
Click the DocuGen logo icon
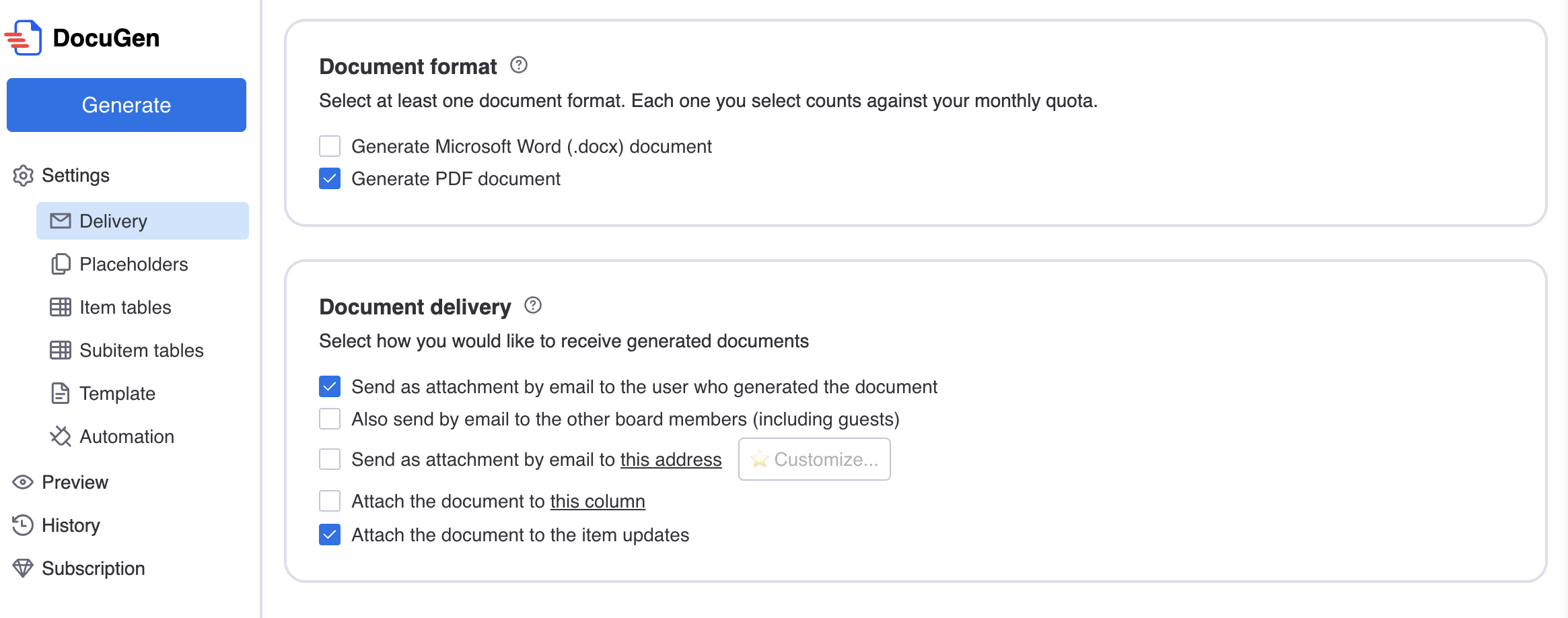point(24,38)
